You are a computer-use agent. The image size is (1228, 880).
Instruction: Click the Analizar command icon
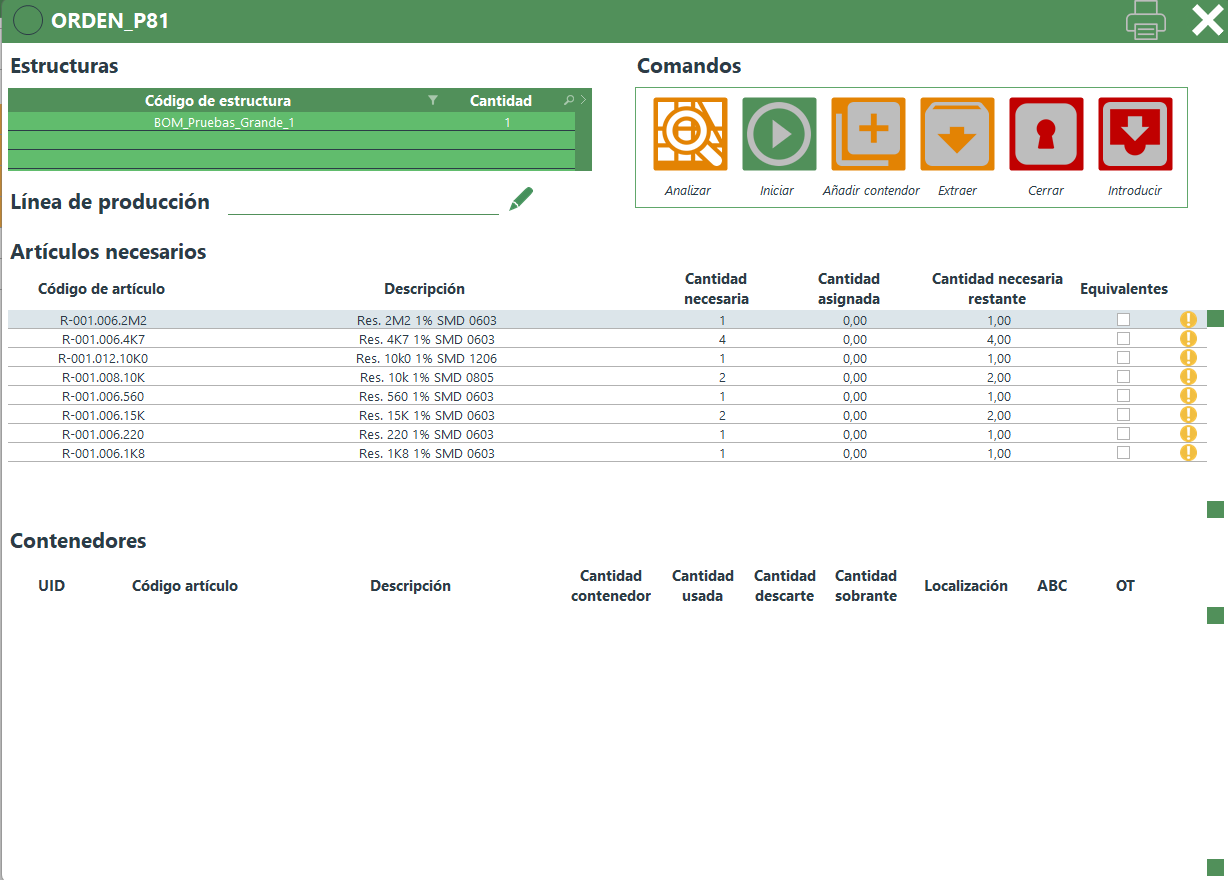pyautogui.click(x=690, y=134)
